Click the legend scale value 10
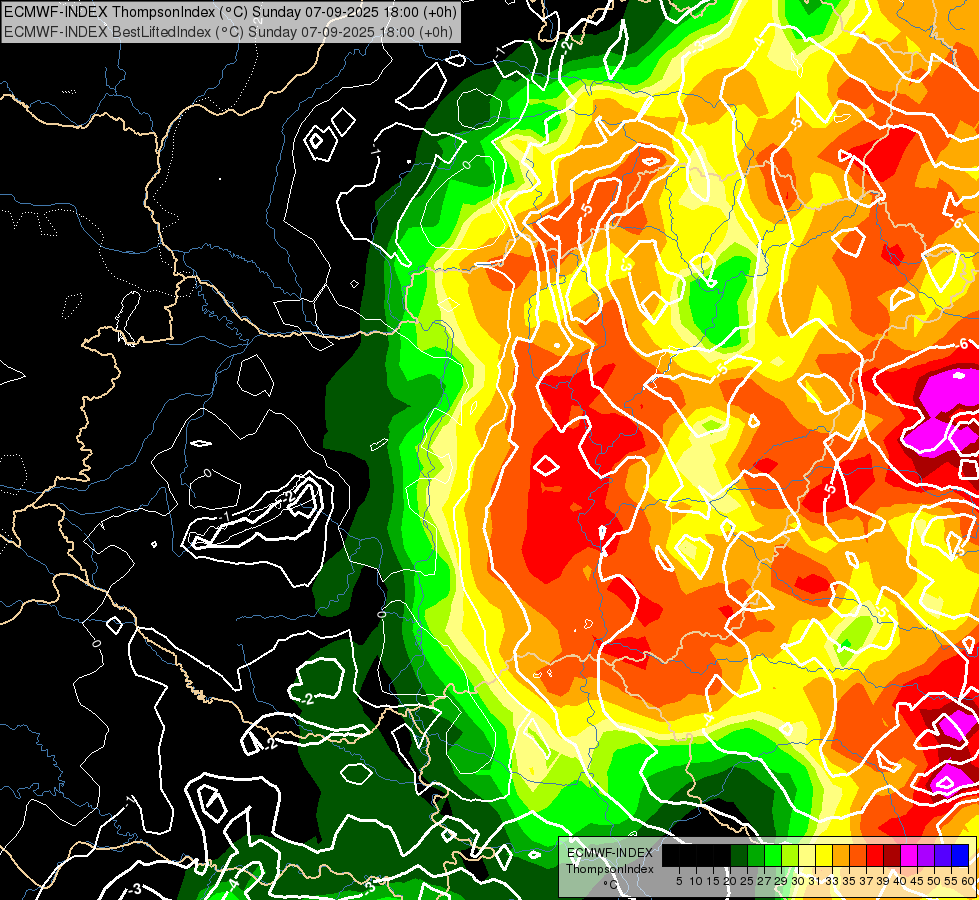Viewport: 979px width, 900px height. click(696, 881)
